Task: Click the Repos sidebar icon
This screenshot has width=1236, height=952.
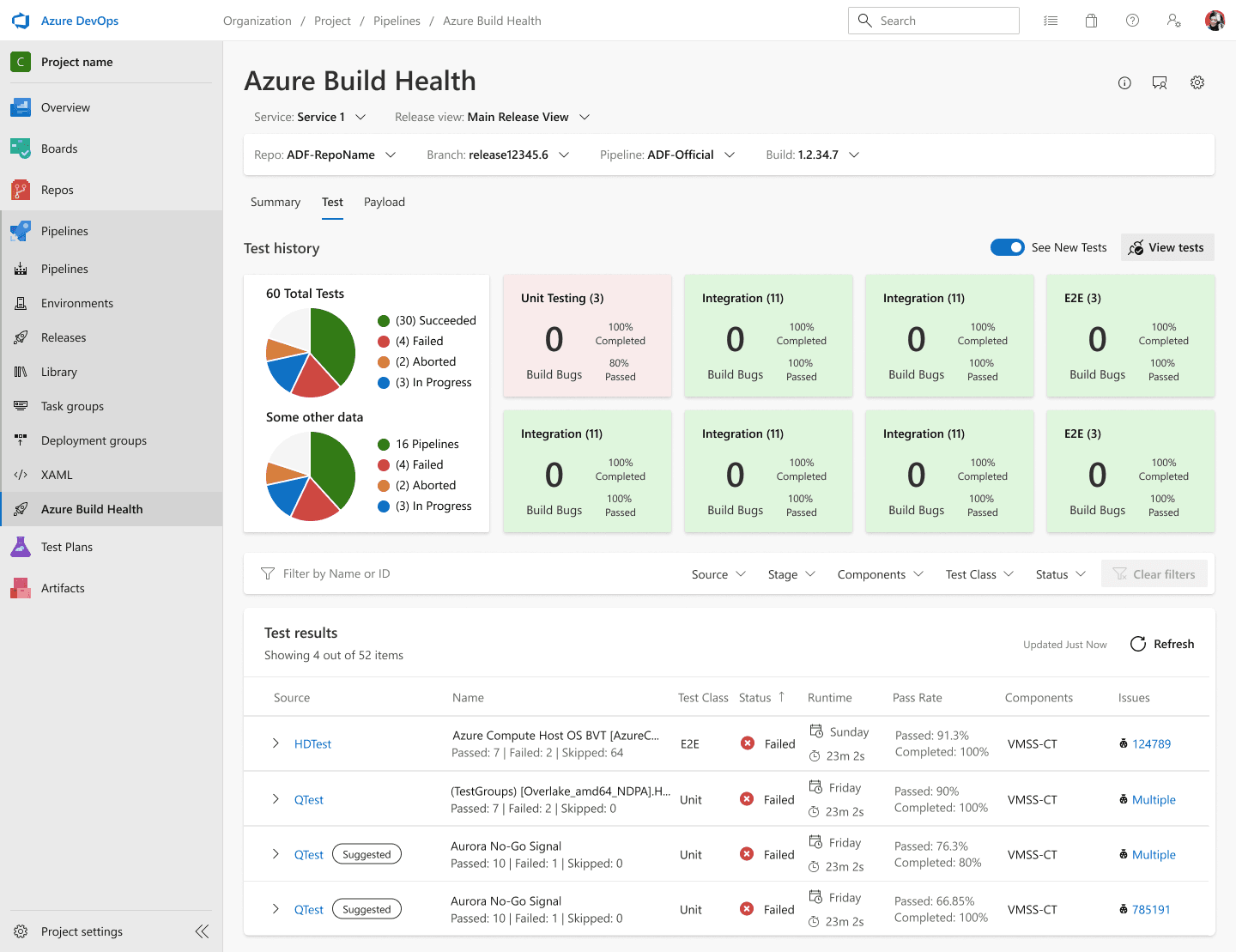Action: [21, 190]
